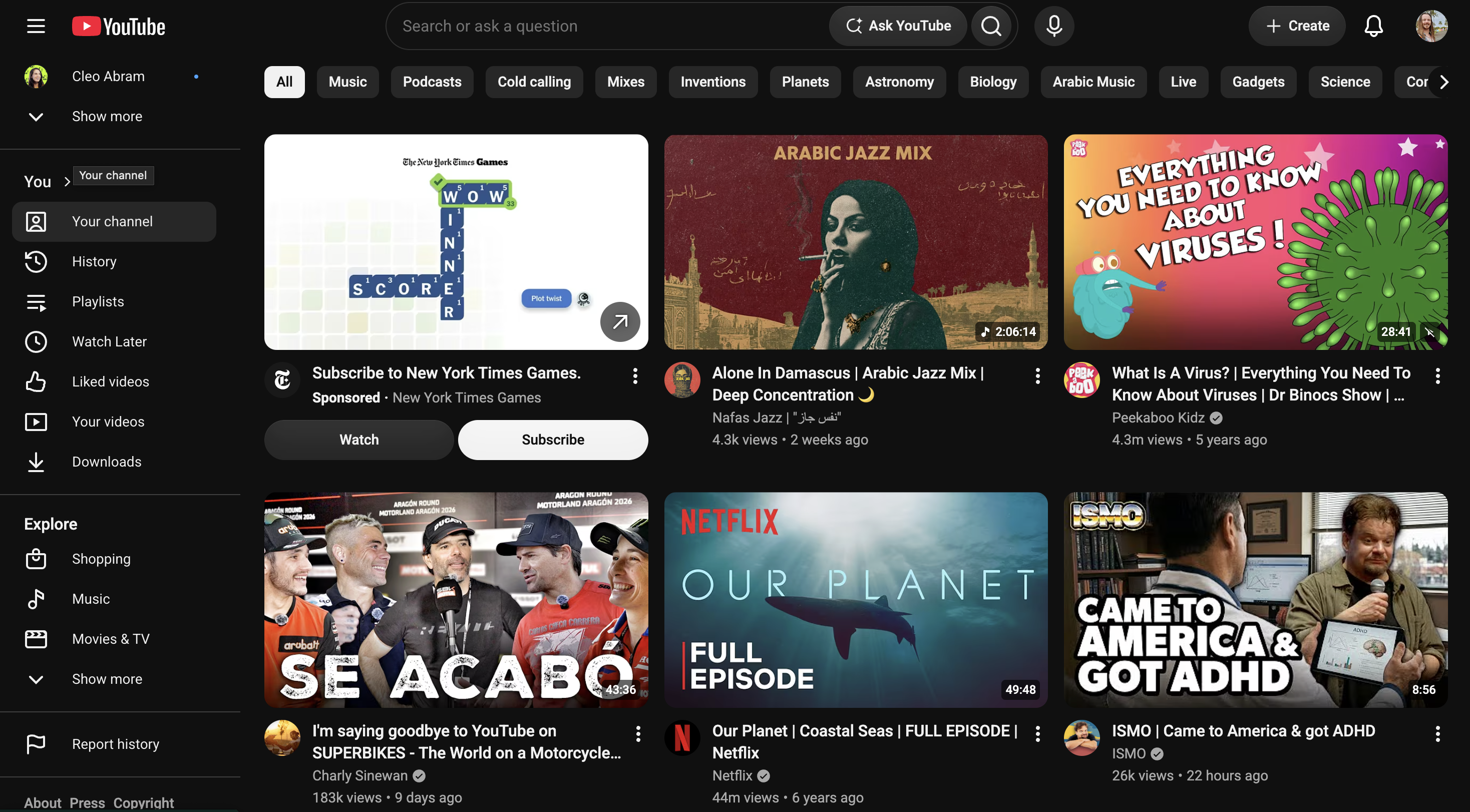Screen dimensions: 1470x812
Task: Click the Report history flag icon
Action: click(x=36, y=744)
